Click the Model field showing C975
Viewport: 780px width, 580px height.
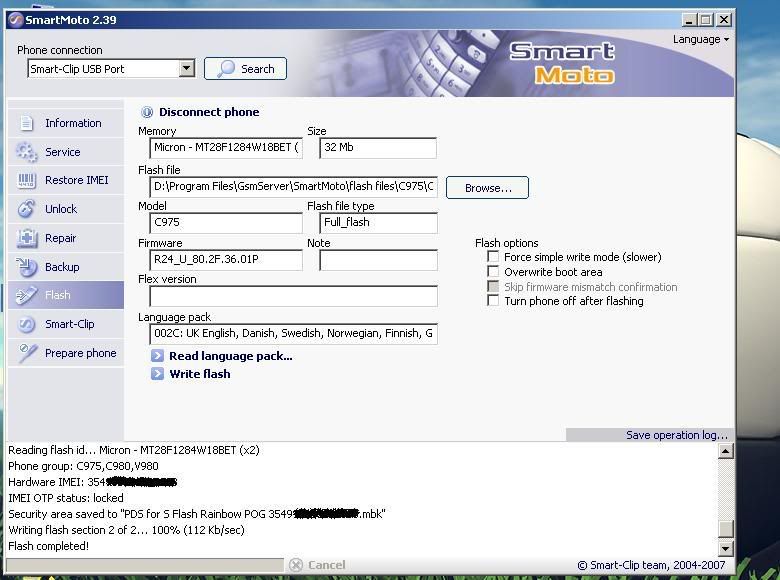tap(226, 222)
